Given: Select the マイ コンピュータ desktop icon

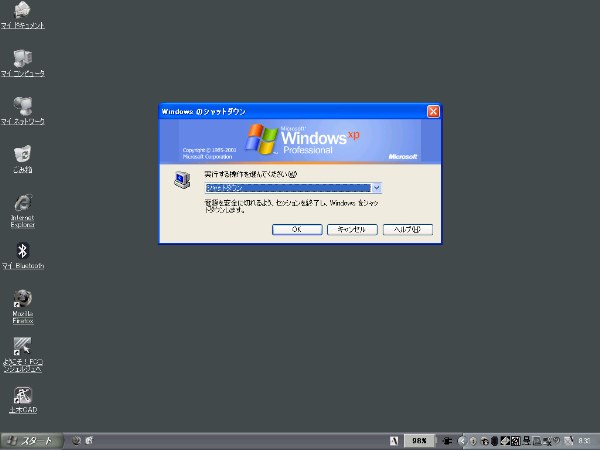Looking at the screenshot, I should pyautogui.click(x=23, y=63).
